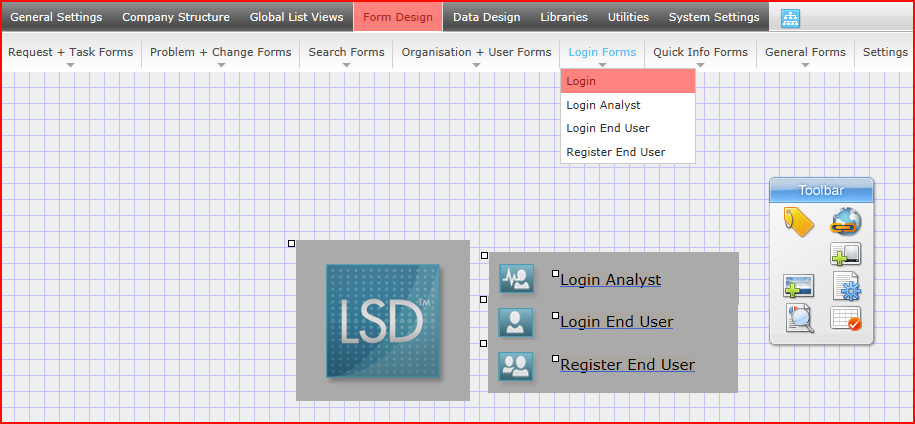Choose Login Analyst in dropdown menu
915x424 pixels.
click(x=628, y=105)
